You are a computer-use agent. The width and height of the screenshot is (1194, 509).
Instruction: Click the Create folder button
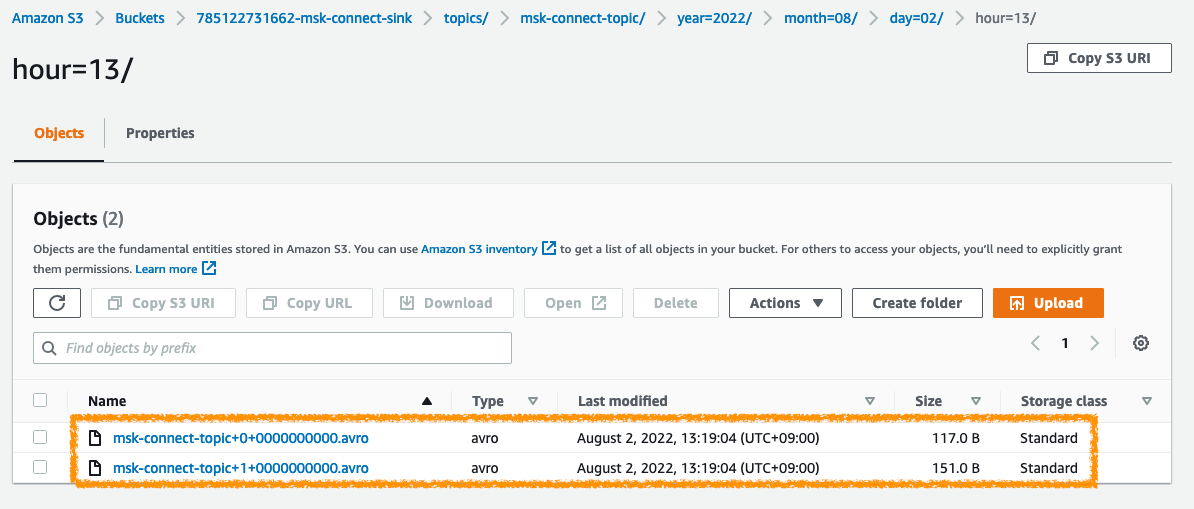coord(917,303)
